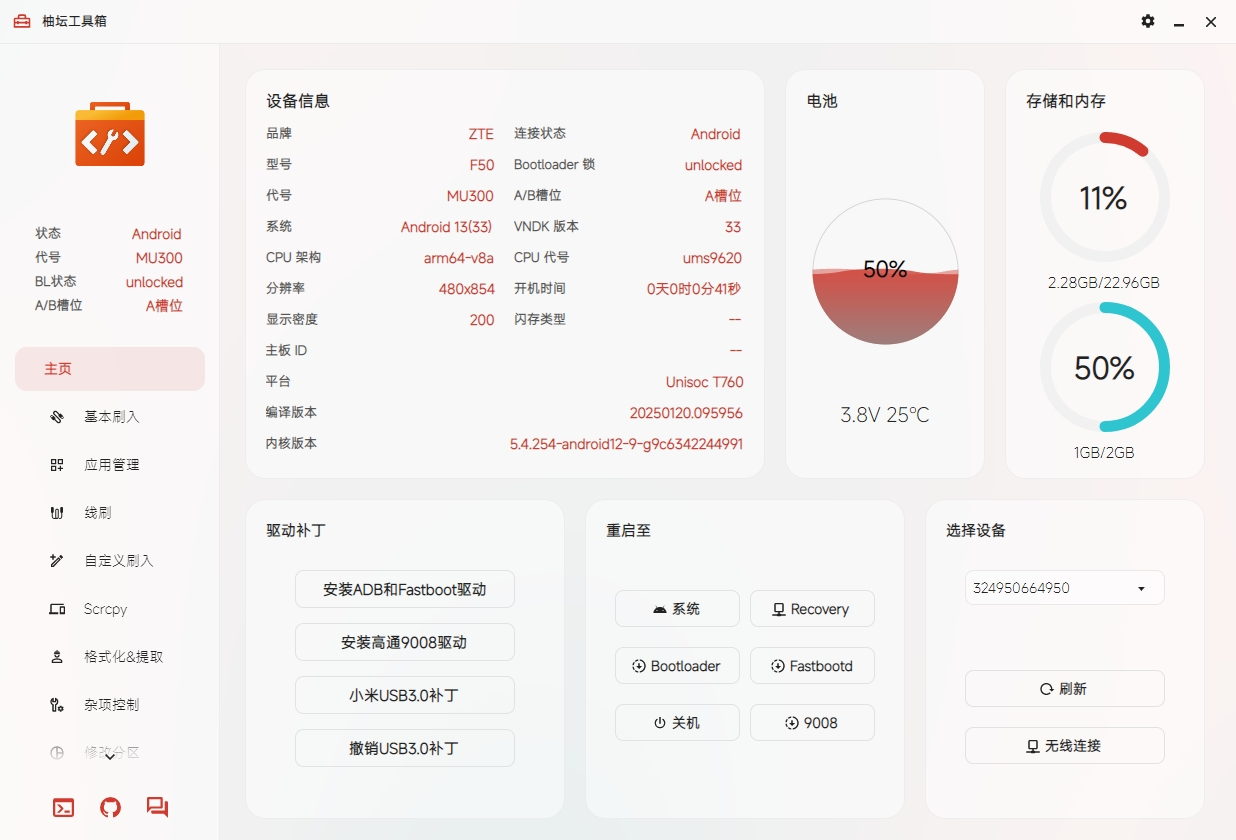Click the 应用管理 apps grid icon
The width and height of the screenshot is (1236, 840).
click(57, 465)
